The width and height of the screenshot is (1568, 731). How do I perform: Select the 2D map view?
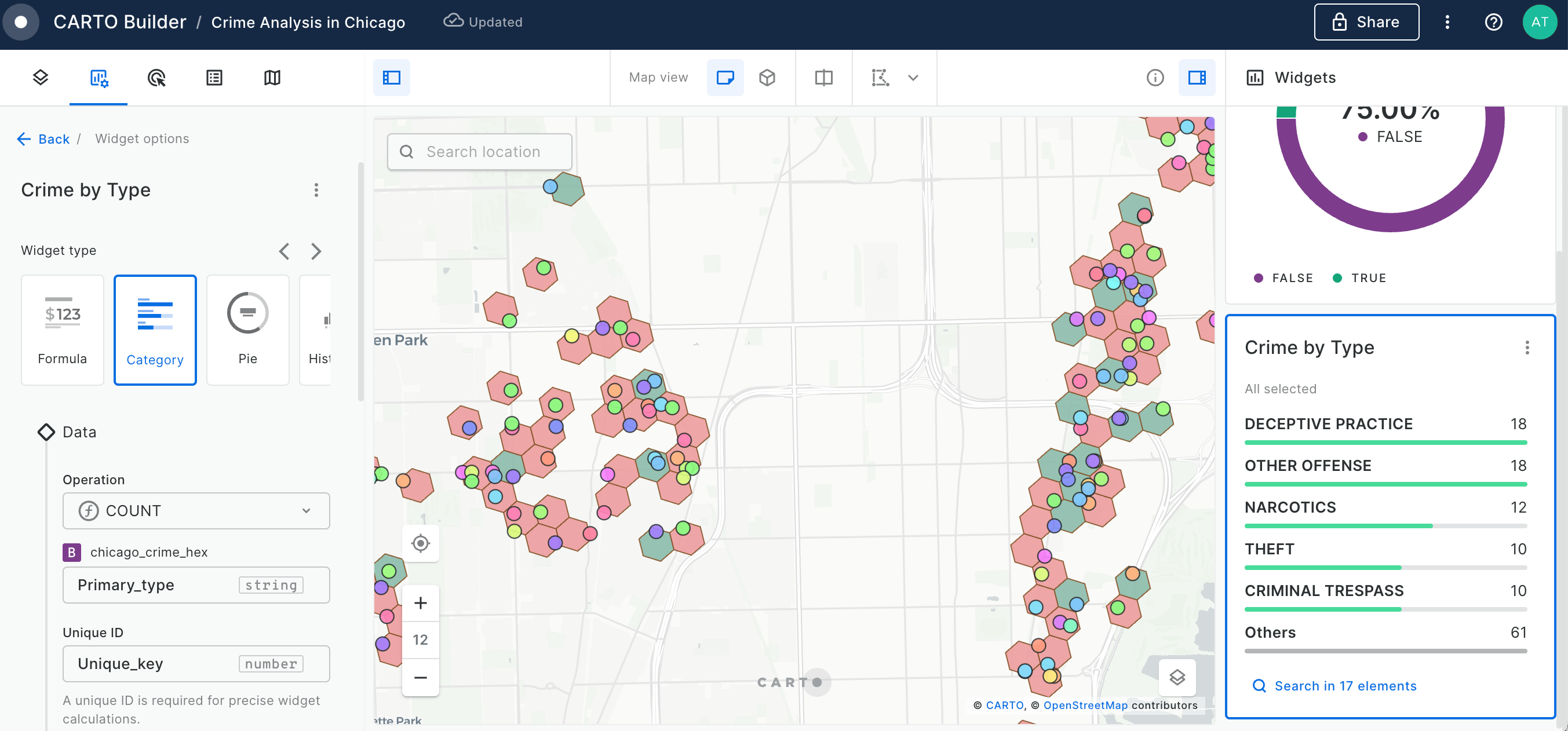pyautogui.click(x=725, y=77)
